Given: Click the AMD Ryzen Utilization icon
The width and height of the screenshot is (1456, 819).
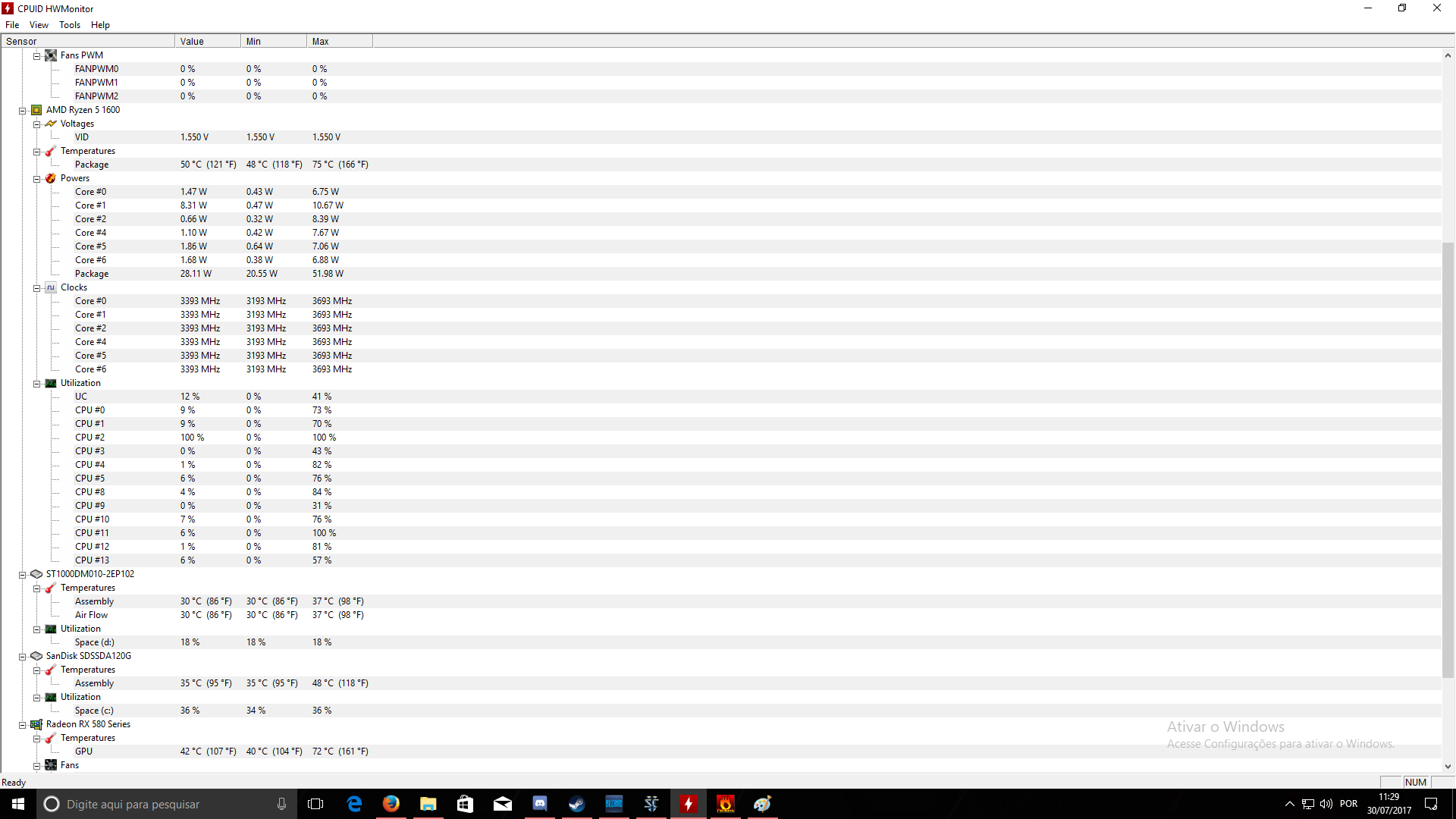Looking at the screenshot, I should [x=51, y=383].
